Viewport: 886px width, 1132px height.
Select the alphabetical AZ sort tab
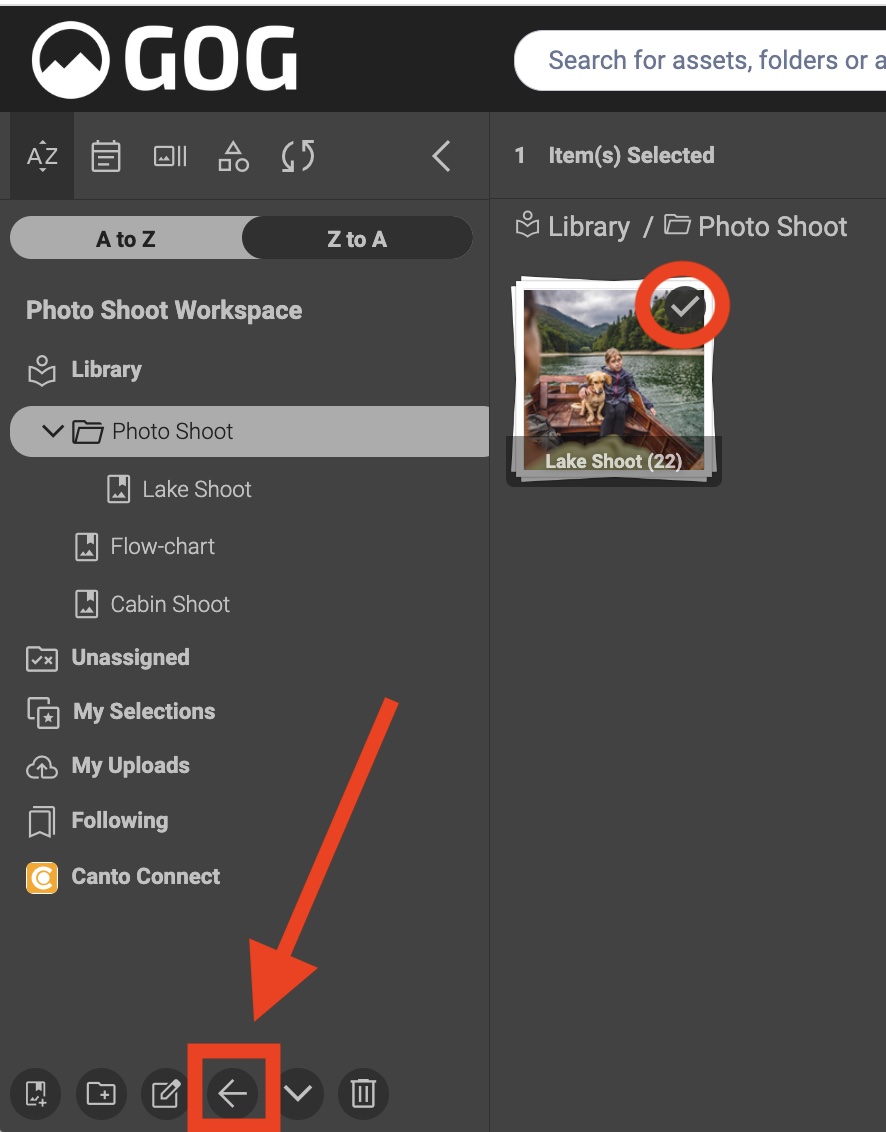tap(42, 156)
